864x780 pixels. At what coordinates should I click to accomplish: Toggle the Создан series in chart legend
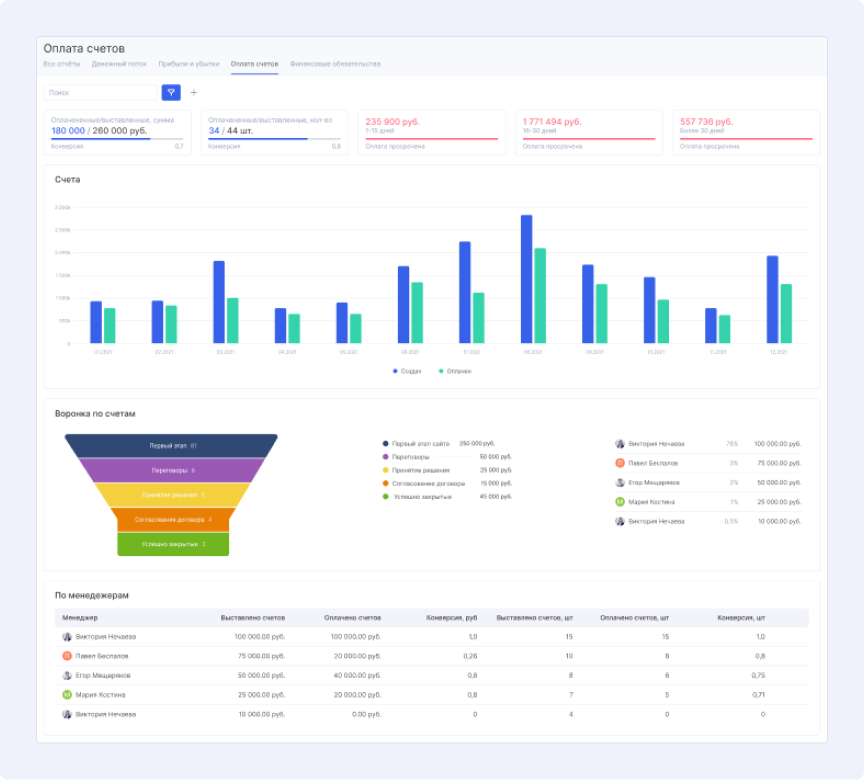tap(407, 371)
